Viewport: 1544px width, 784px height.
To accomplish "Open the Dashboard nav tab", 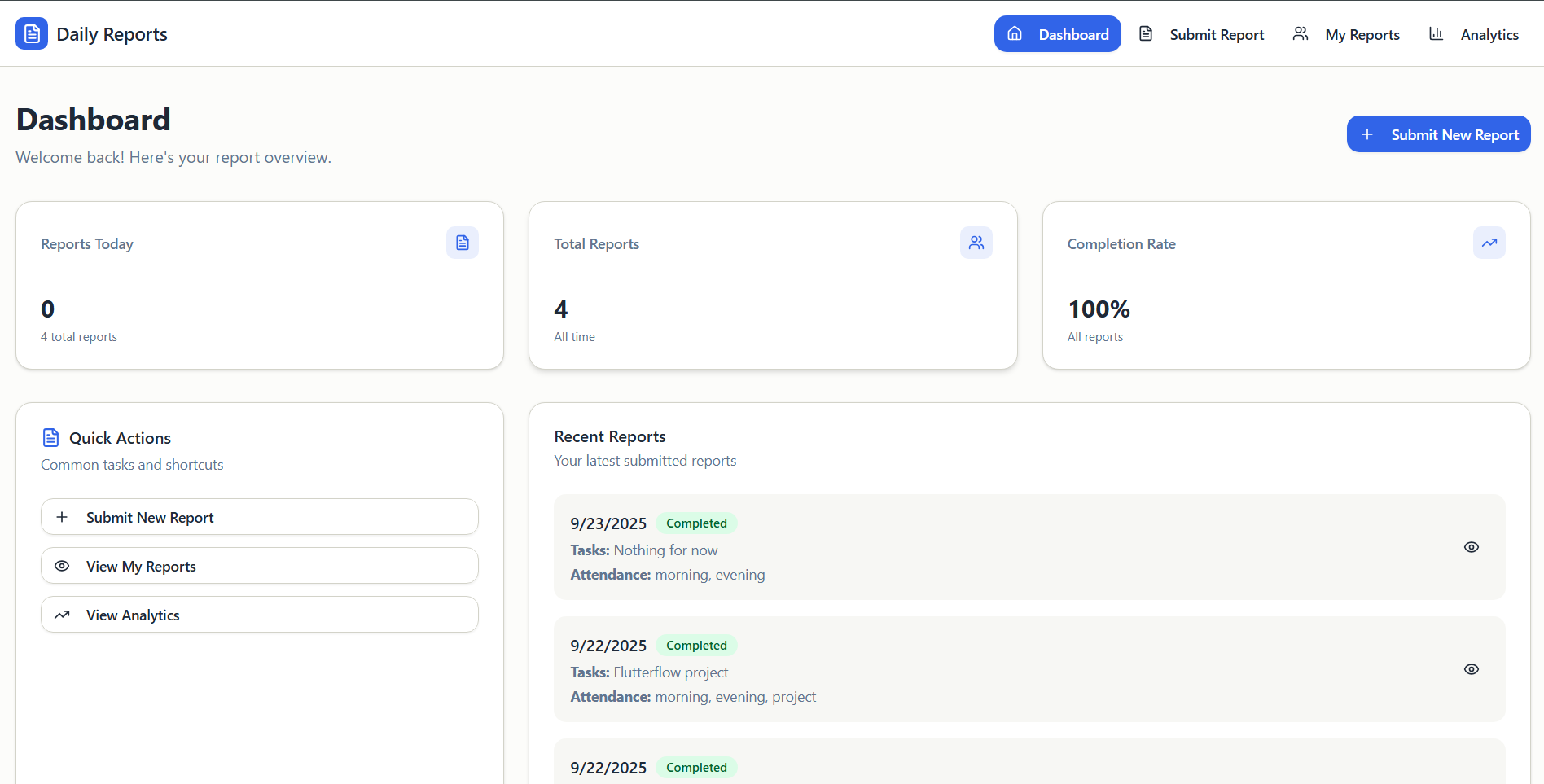I will click(x=1057, y=34).
